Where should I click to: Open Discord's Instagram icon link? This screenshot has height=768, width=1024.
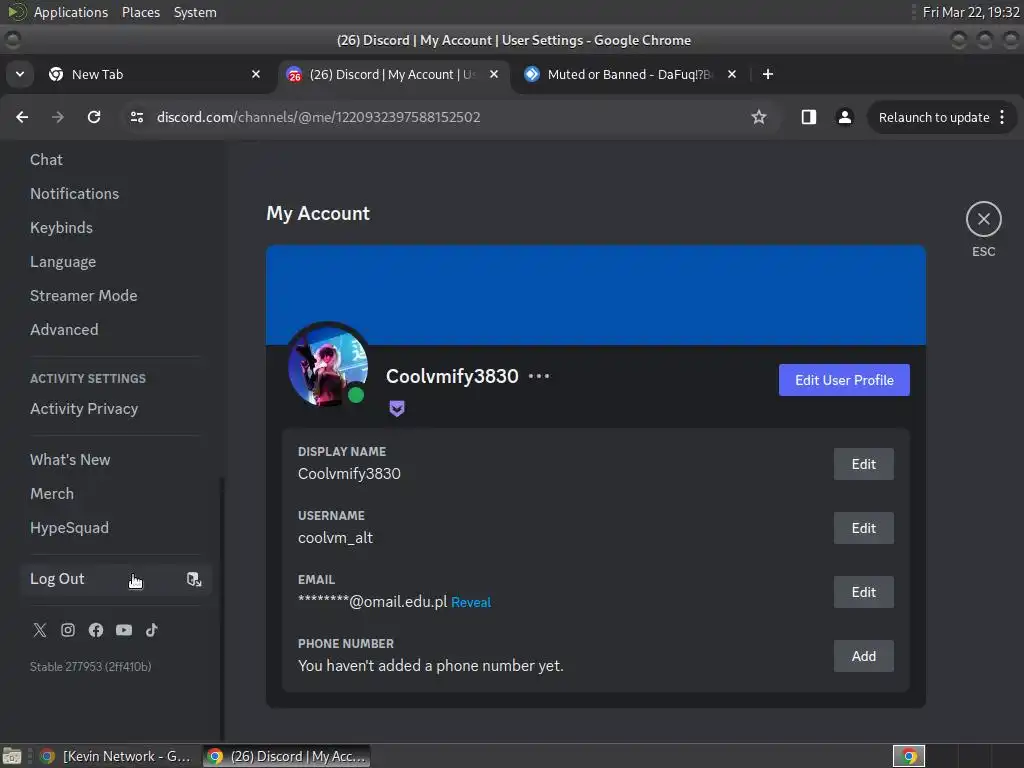click(x=68, y=630)
